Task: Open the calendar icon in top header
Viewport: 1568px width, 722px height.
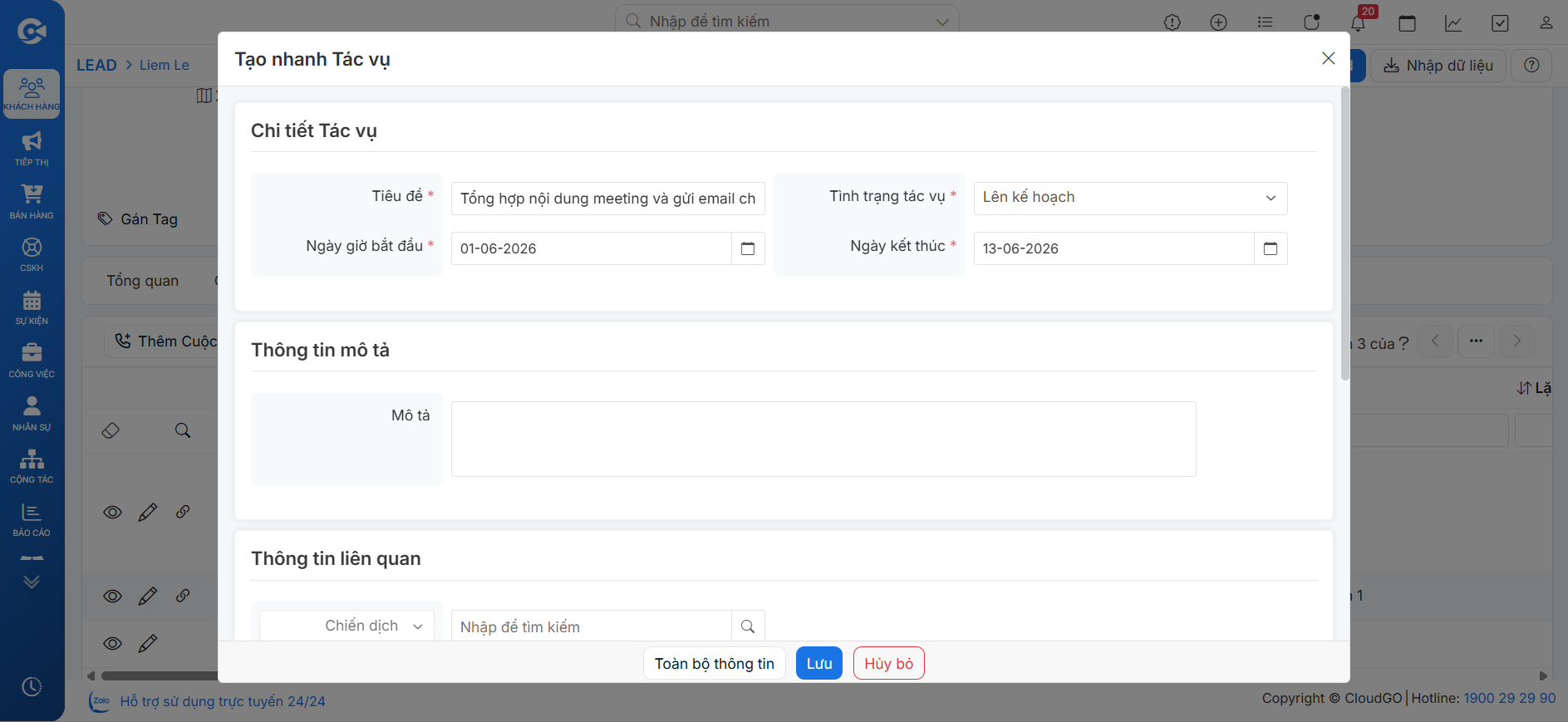Action: point(1407,22)
